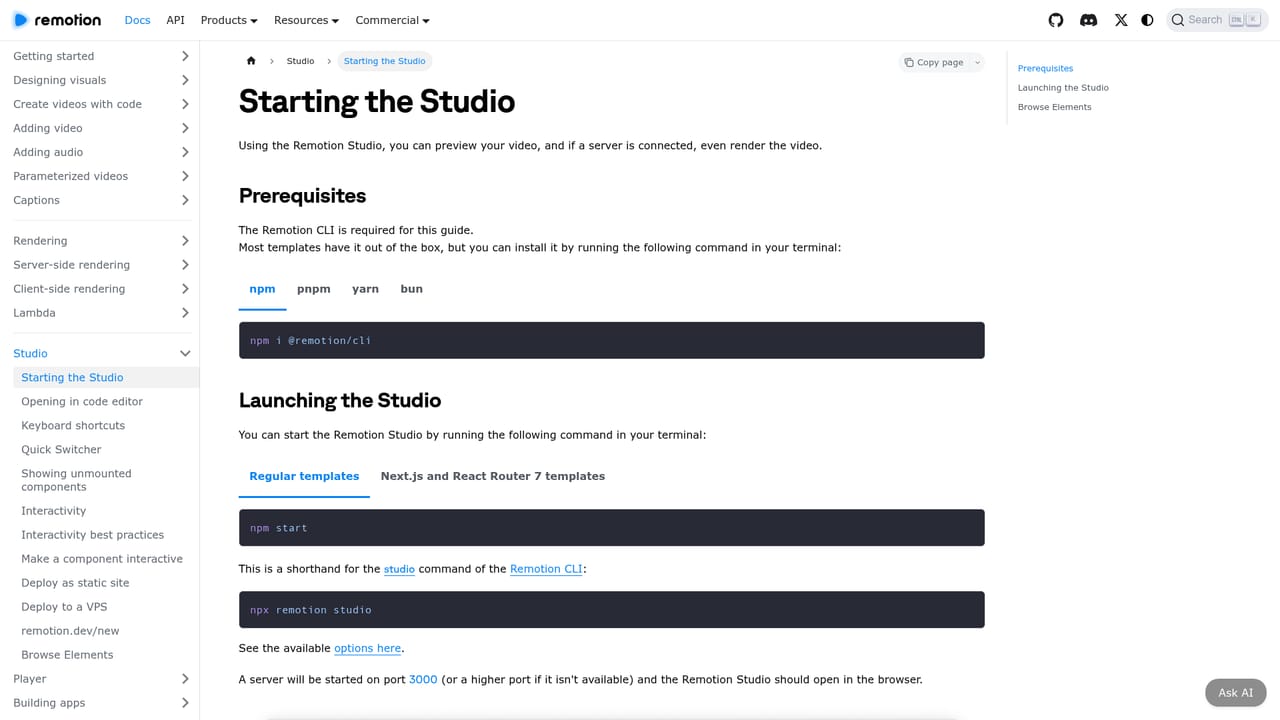
Task: Jump to Launching the Studio in contents
Action: tap(1063, 88)
